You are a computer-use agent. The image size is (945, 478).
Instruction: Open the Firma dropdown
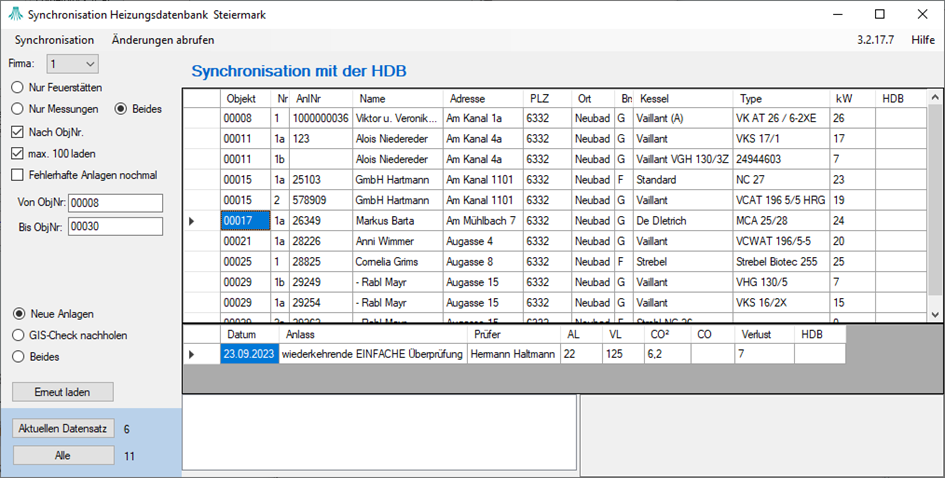click(75, 64)
